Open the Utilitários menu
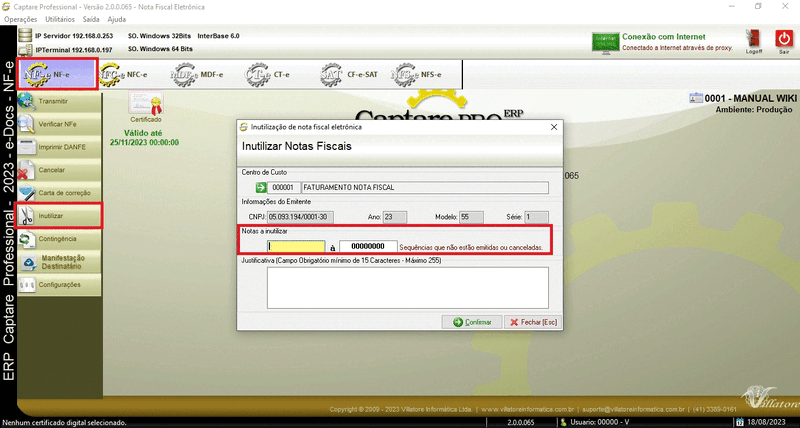Viewport: 800px width, 428px height. click(60, 19)
